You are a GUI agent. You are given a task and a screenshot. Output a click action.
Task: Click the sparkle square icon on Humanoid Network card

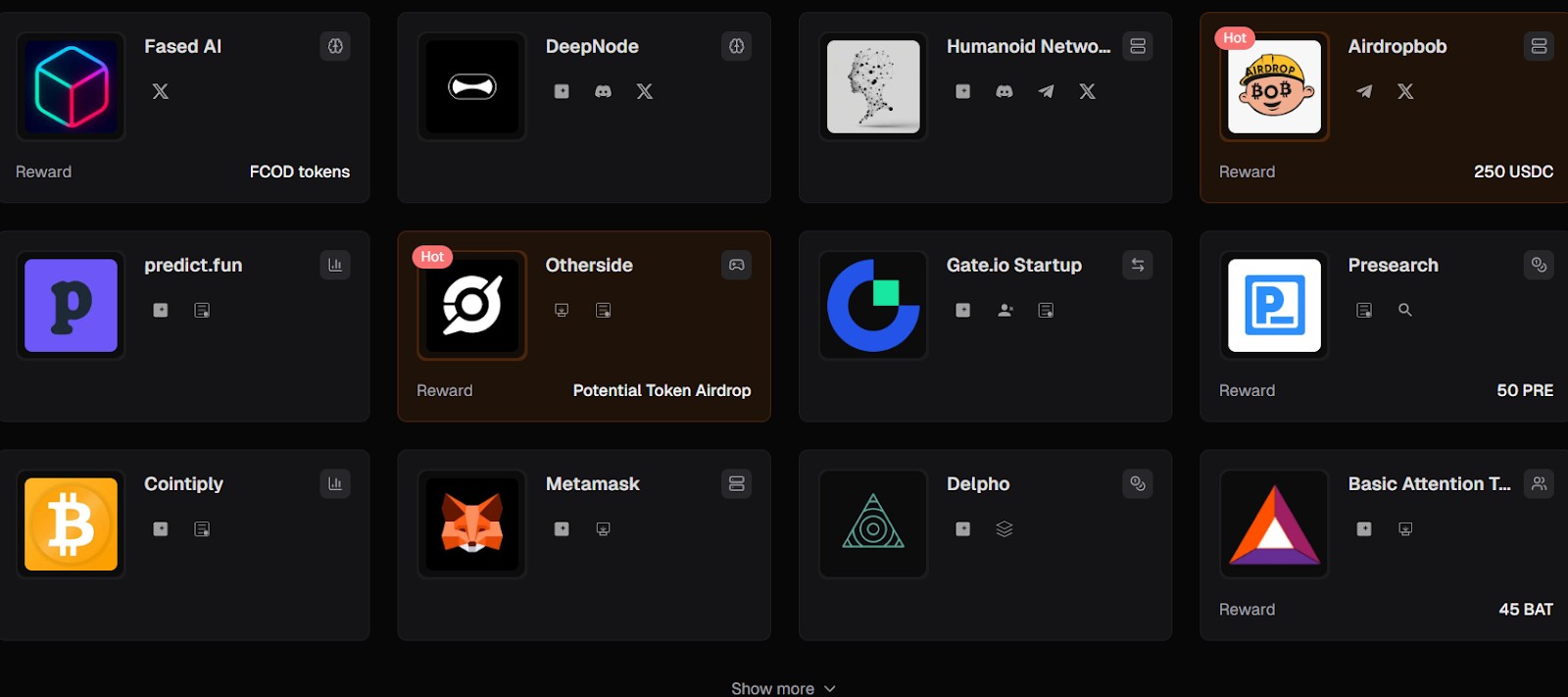point(963,91)
